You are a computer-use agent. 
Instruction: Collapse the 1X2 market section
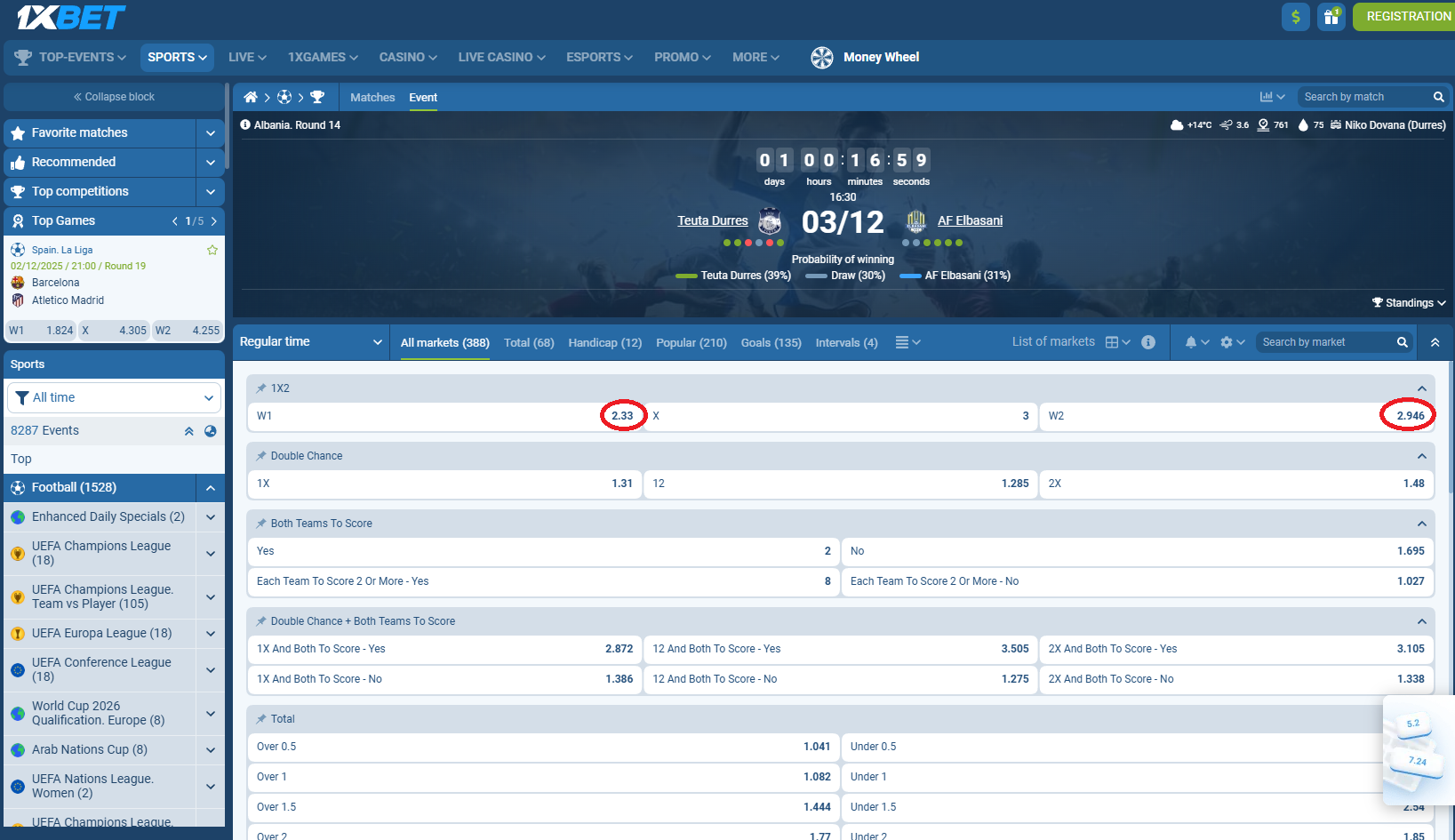pyautogui.click(x=1421, y=388)
